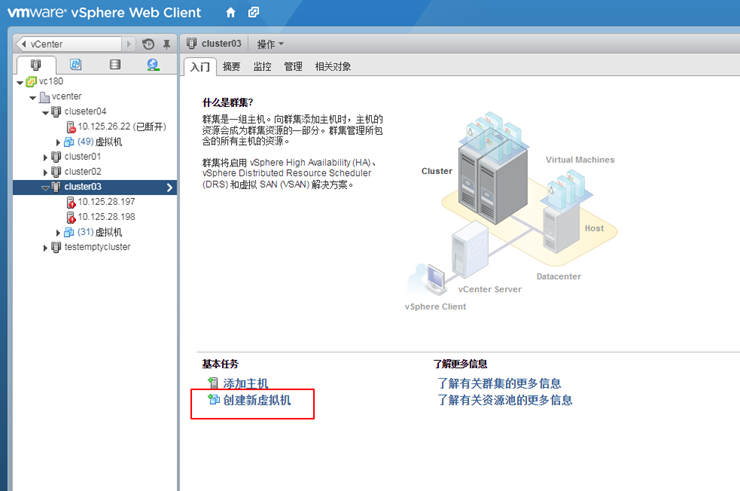
Task: Select cluster01 label in the tree
Action: 83,156
